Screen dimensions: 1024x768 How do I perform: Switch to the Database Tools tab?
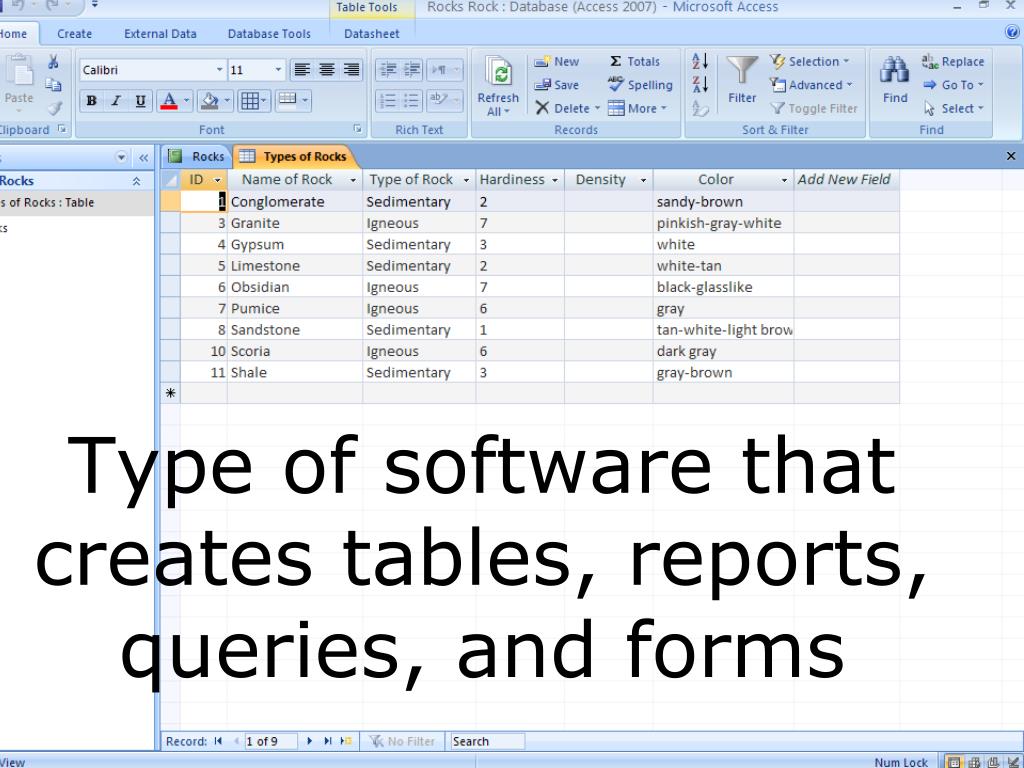[x=269, y=34]
